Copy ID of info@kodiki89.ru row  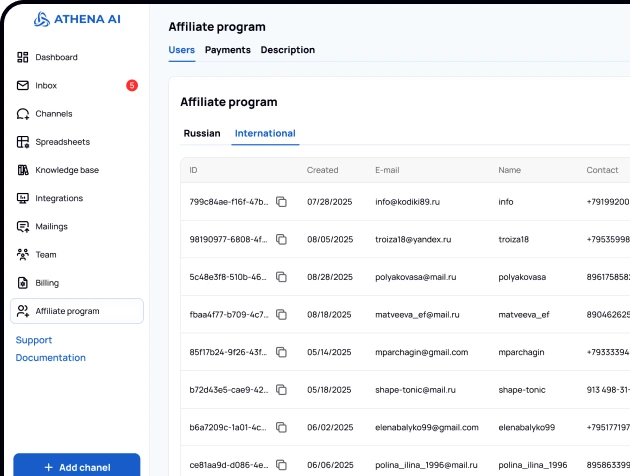coord(281,202)
